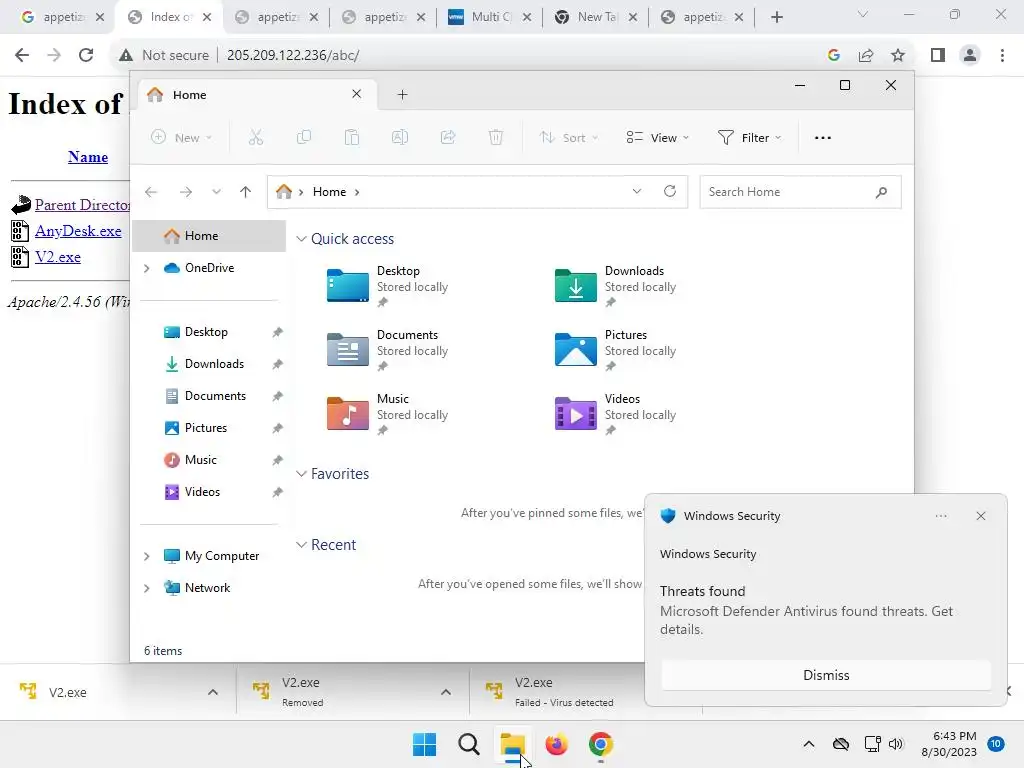Open options arrow for first V2.exe download

coord(213,692)
